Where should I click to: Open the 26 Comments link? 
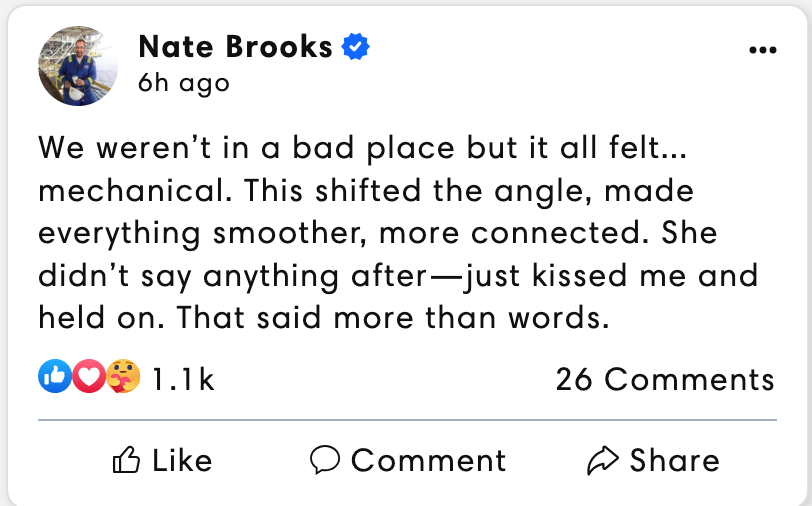click(665, 379)
